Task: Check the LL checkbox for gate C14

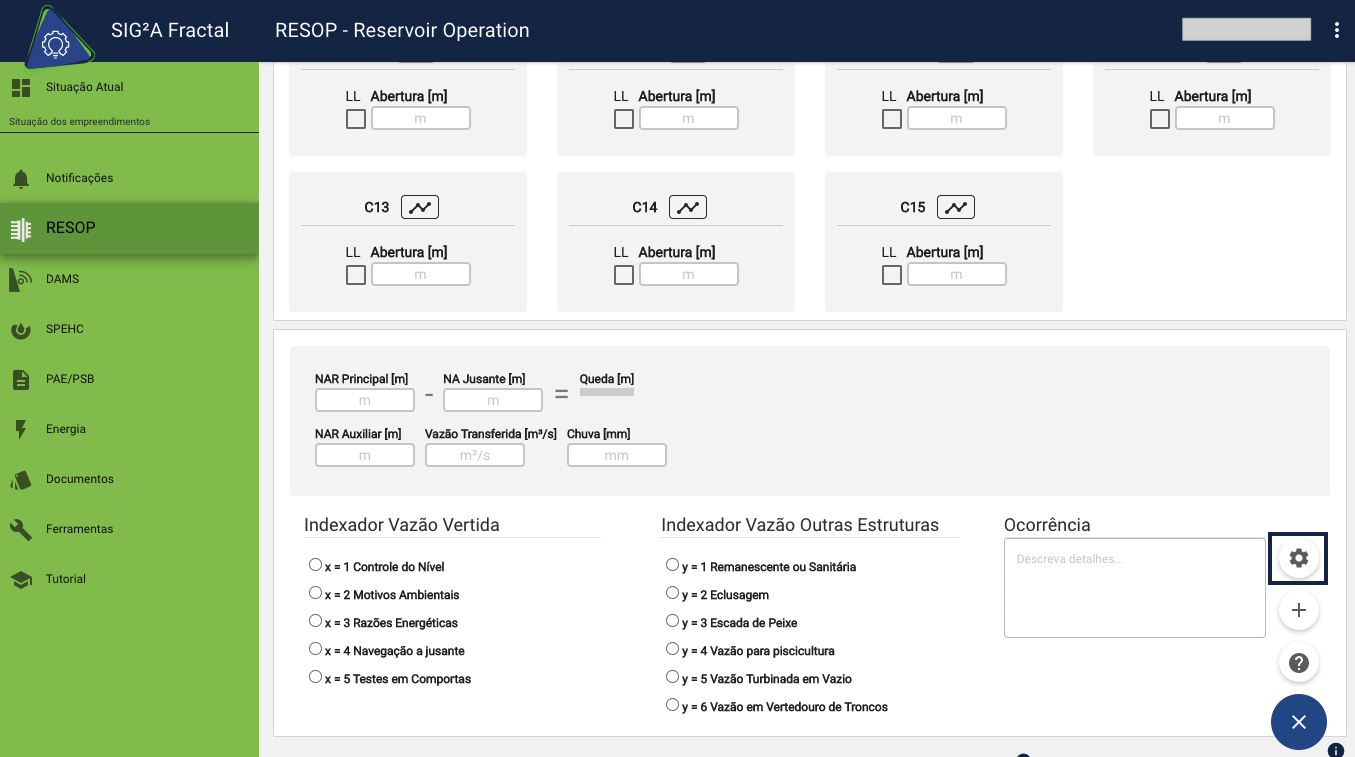Action: 623,274
